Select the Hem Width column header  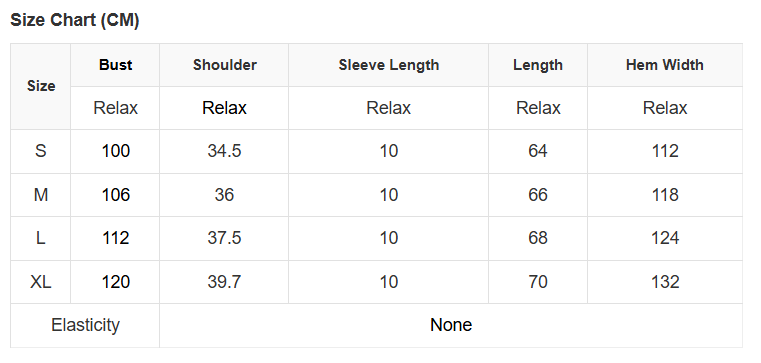pos(665,65)
